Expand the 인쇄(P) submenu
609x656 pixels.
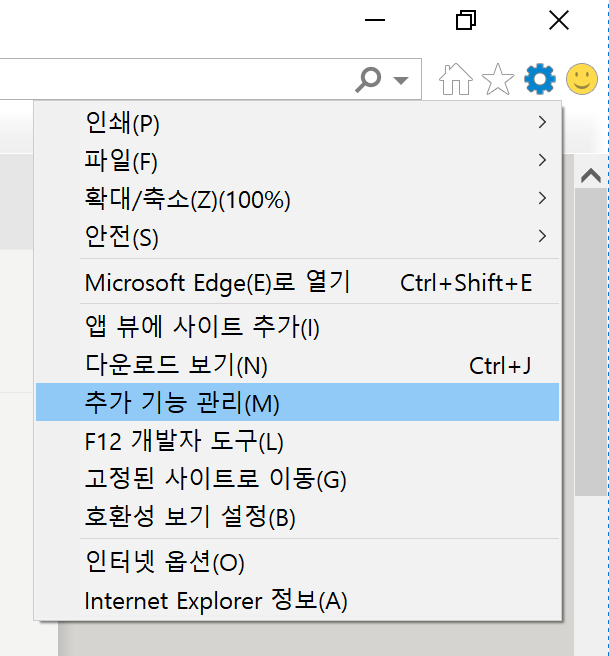click(x=297, y=122)
